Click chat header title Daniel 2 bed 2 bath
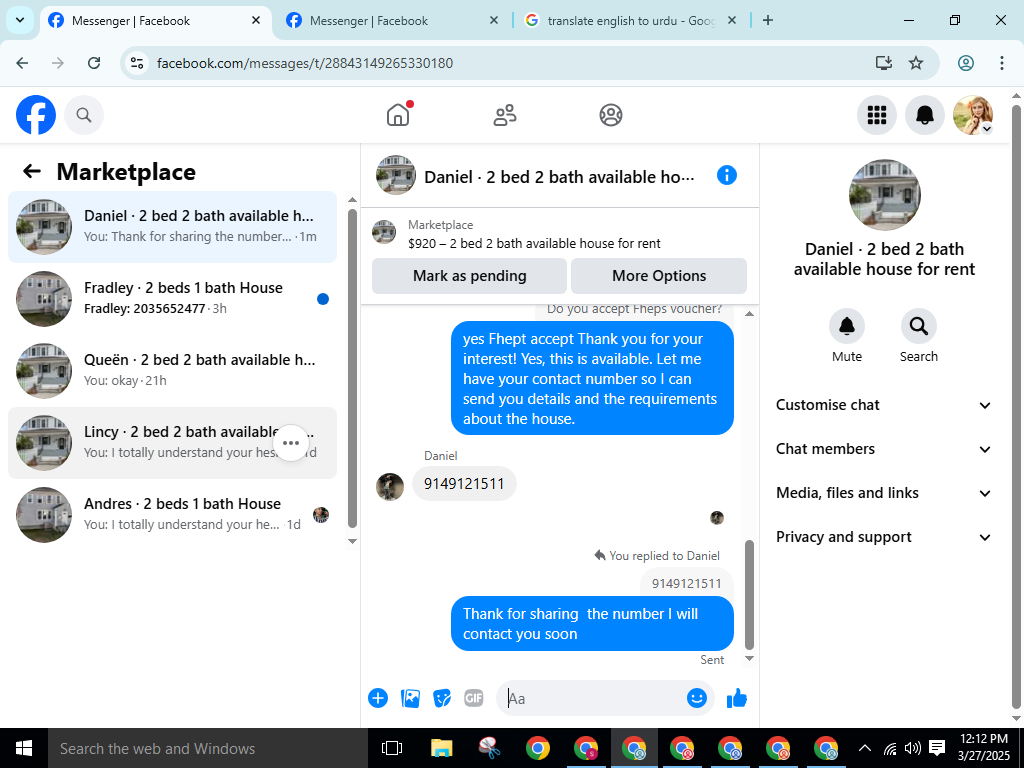This screenshot has height=768, width=1024. click(x=559, y=177)
